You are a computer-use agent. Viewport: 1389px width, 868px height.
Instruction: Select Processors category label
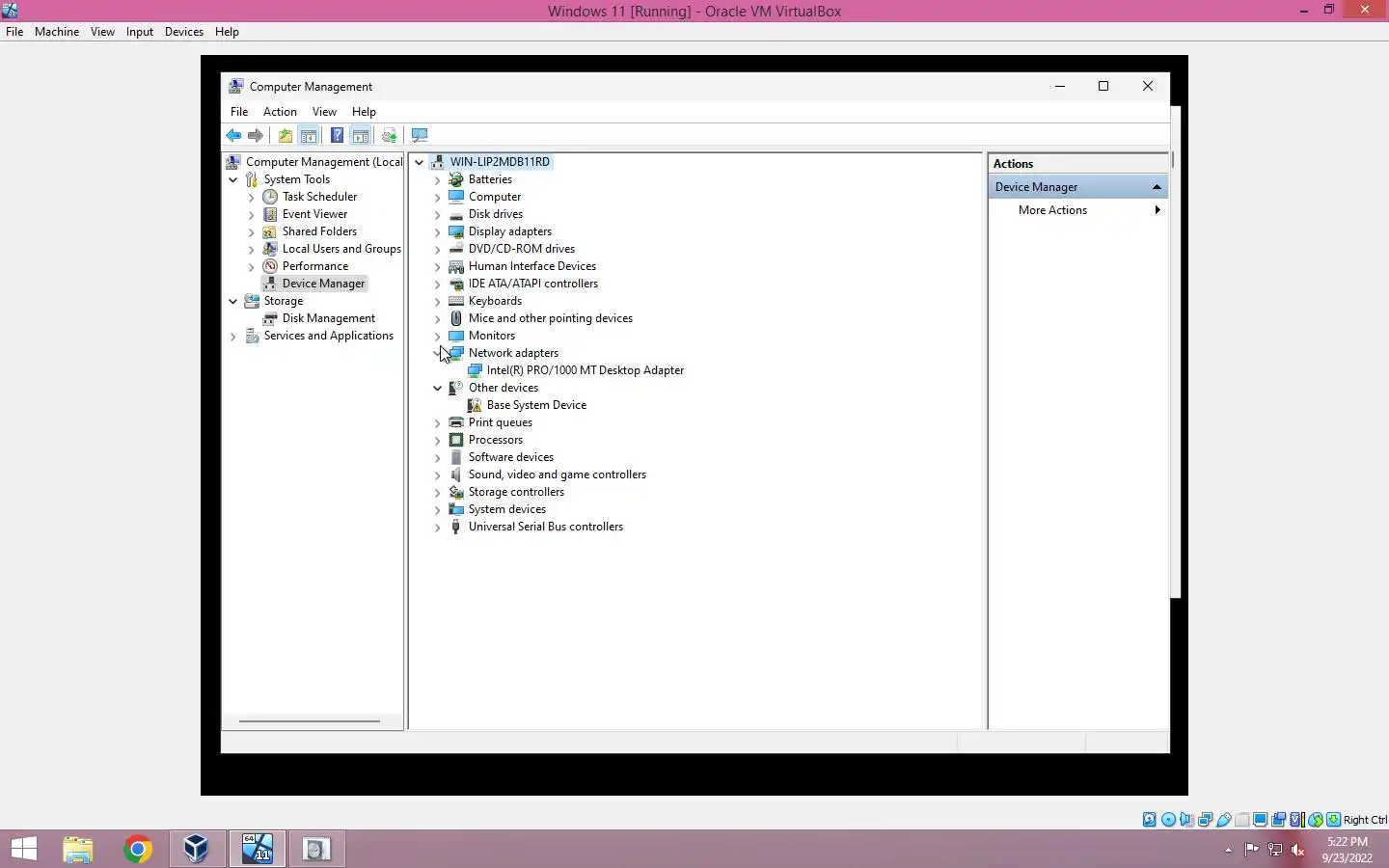pyautogui.click(x=496, y=440)
